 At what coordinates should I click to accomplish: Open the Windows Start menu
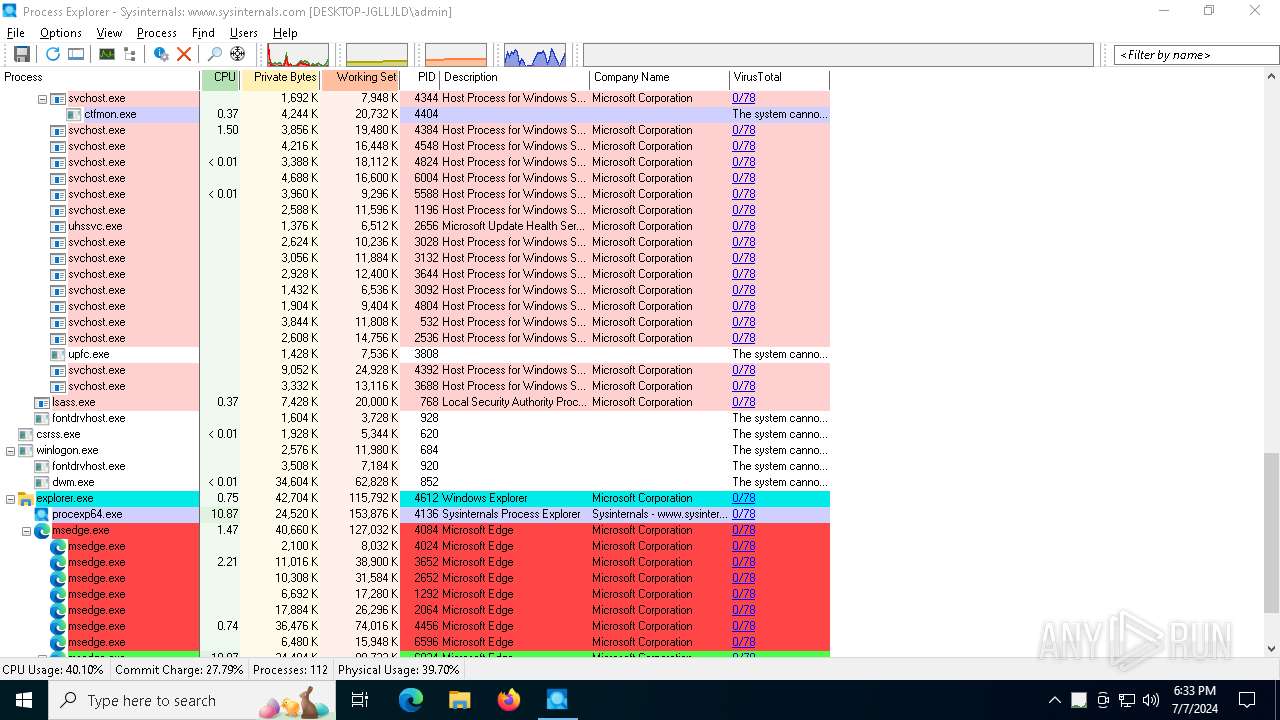[24, 700]
